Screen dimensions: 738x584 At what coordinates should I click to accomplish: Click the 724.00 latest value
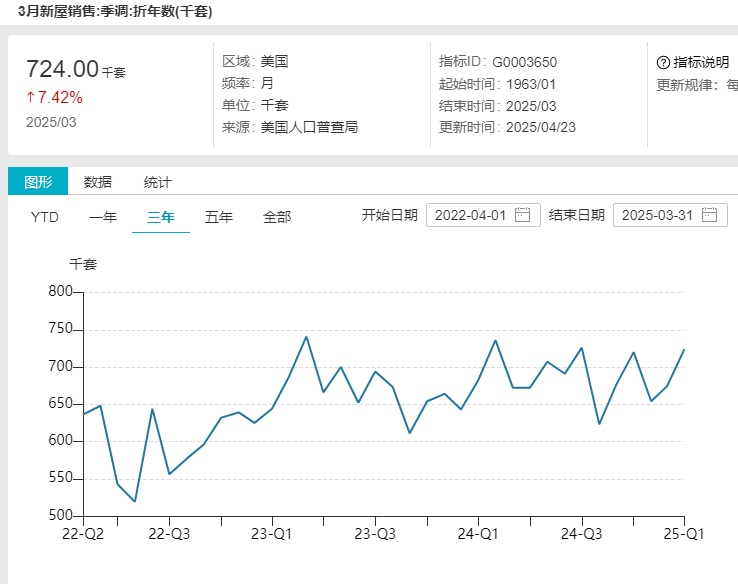click(x=62, y=69)
